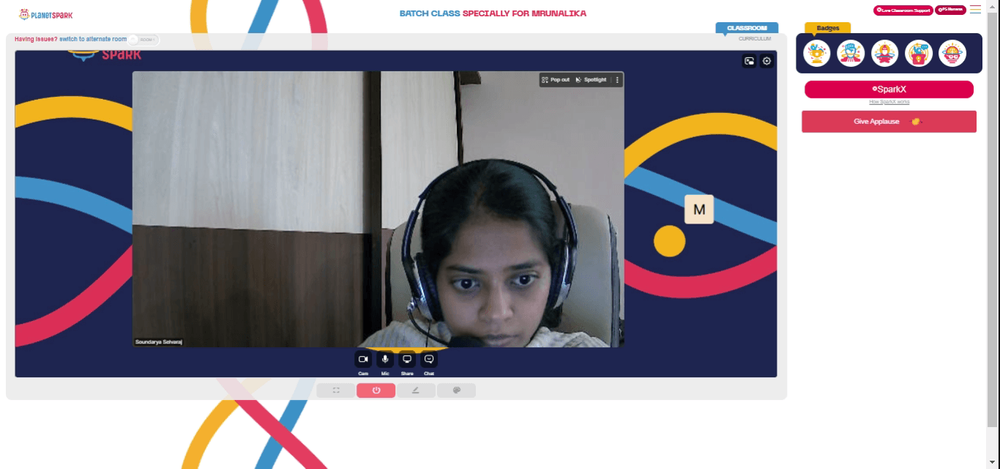Click the SparkX button

click(x=889, y=89)
